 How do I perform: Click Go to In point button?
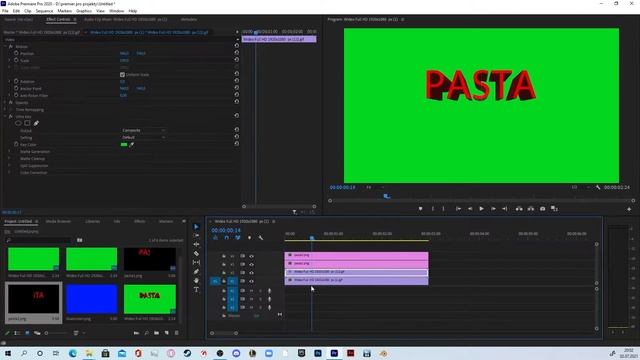tap(458, 209)
